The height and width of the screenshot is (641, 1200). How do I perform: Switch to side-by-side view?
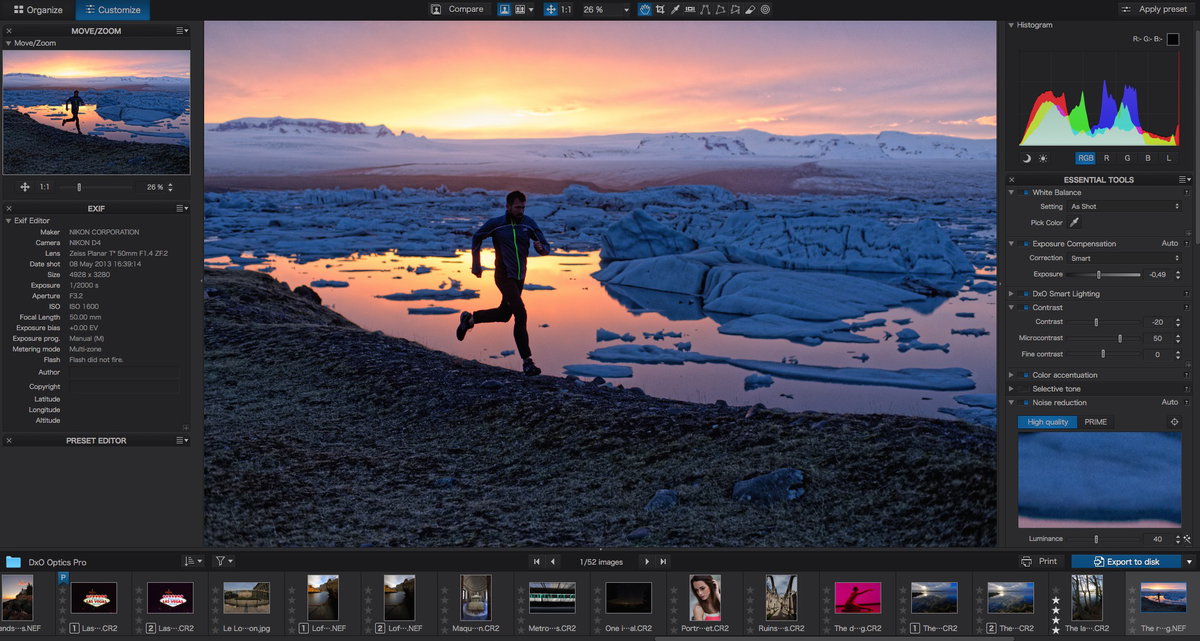point(520,9)
